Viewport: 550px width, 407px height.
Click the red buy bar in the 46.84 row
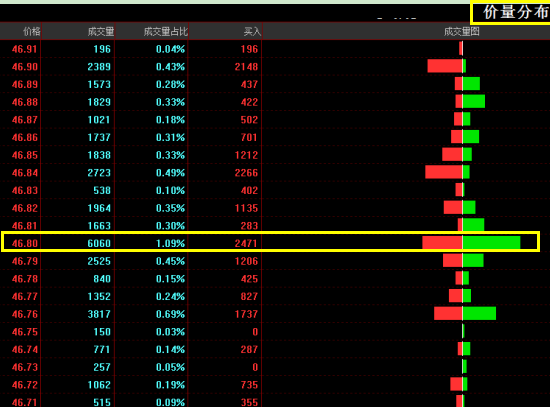(444, 172)
